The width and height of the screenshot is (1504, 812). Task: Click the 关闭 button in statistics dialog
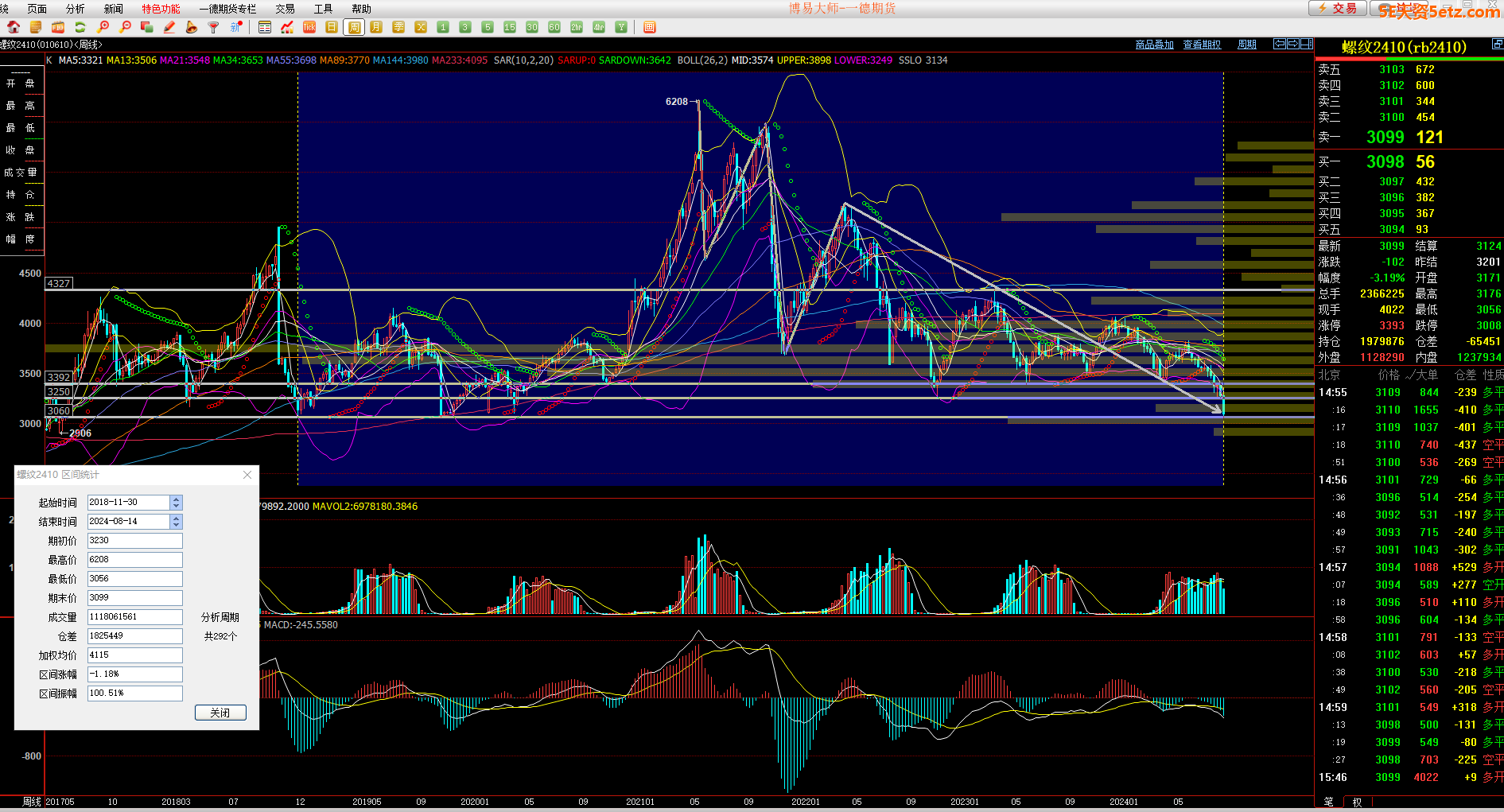click(x=220, y=713)
